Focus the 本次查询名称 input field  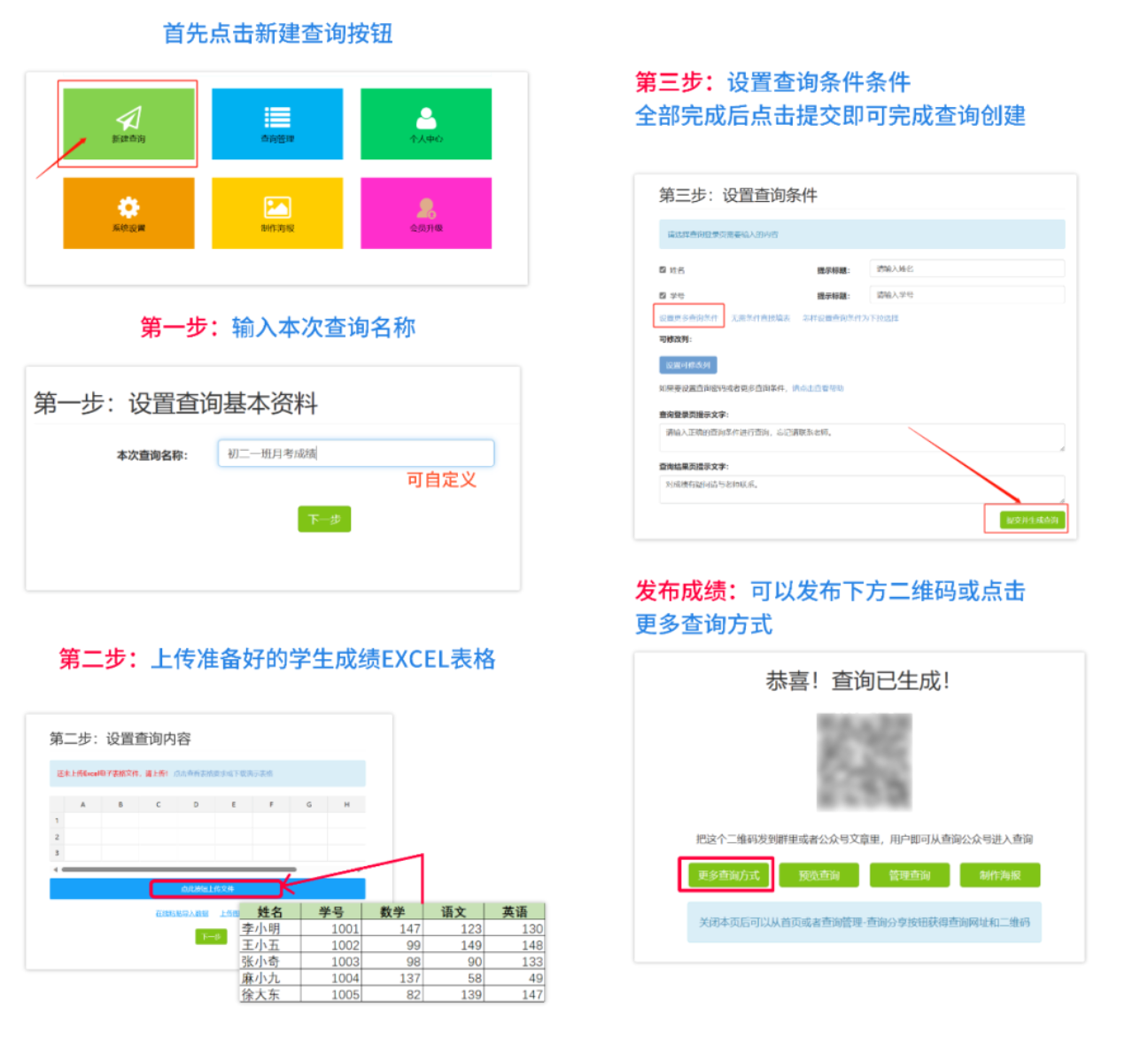[x=356, y=453]
